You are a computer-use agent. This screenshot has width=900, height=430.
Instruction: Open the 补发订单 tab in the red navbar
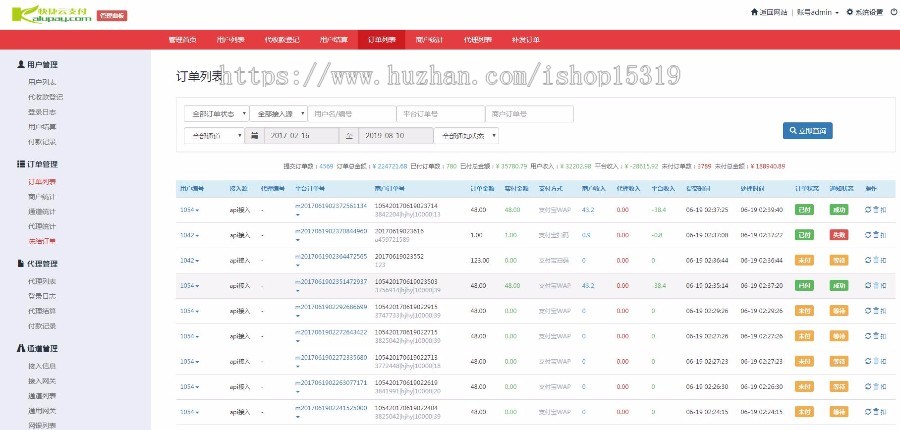coord(525,40)
